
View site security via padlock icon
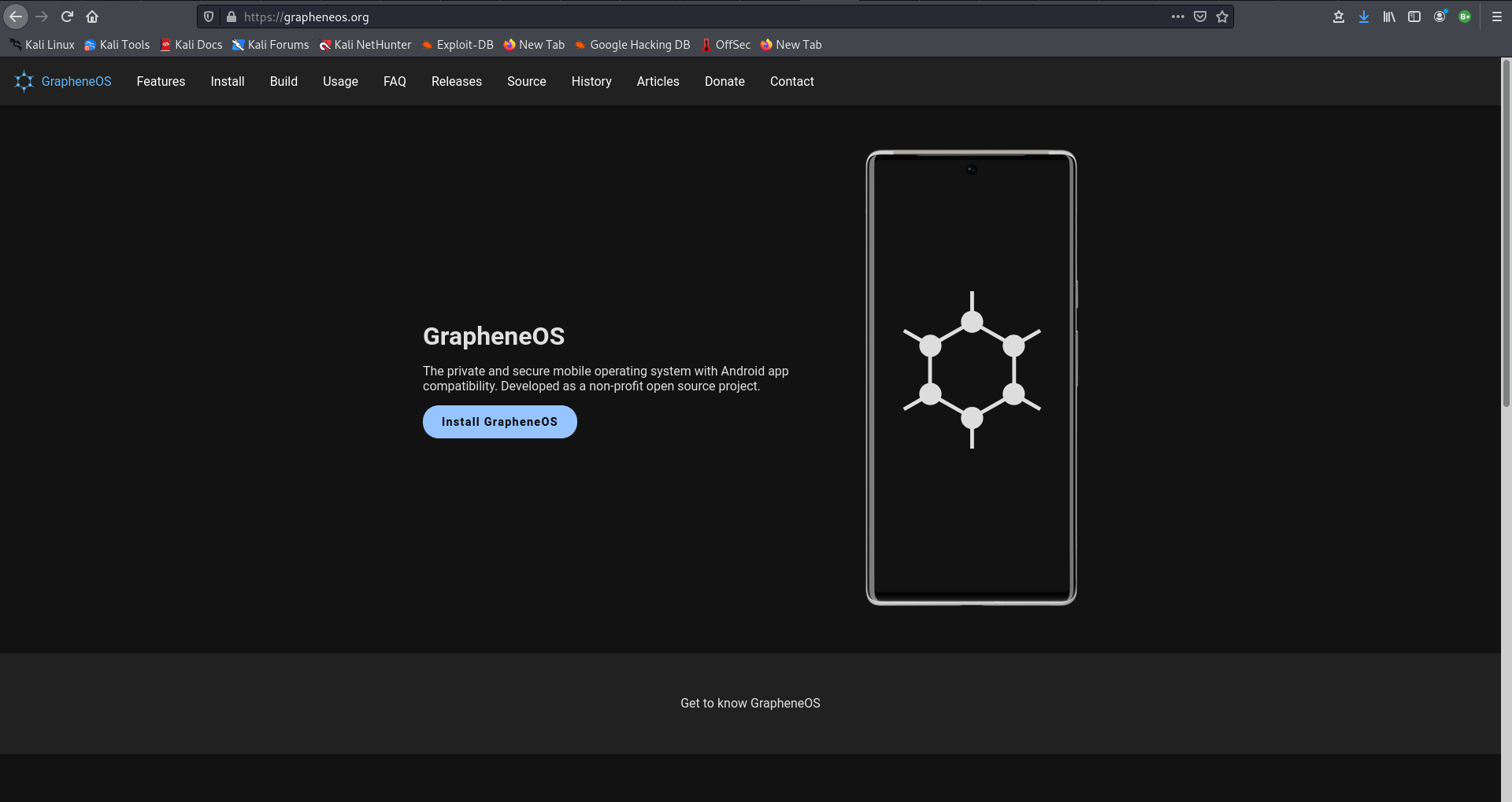tap(232, 17)
